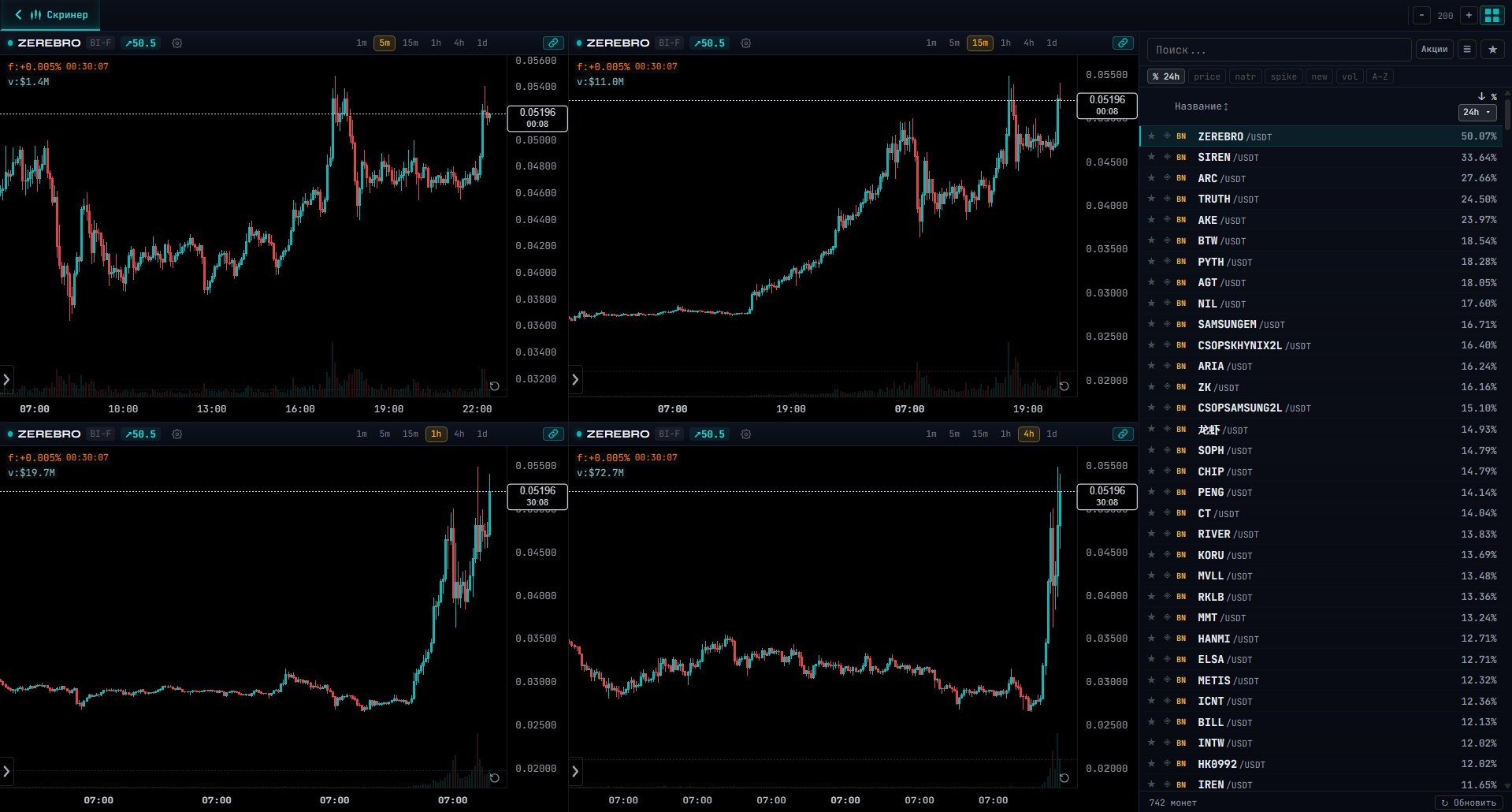
Task: Star the TRUTH/USDT row
Action: coord(1152,199)
